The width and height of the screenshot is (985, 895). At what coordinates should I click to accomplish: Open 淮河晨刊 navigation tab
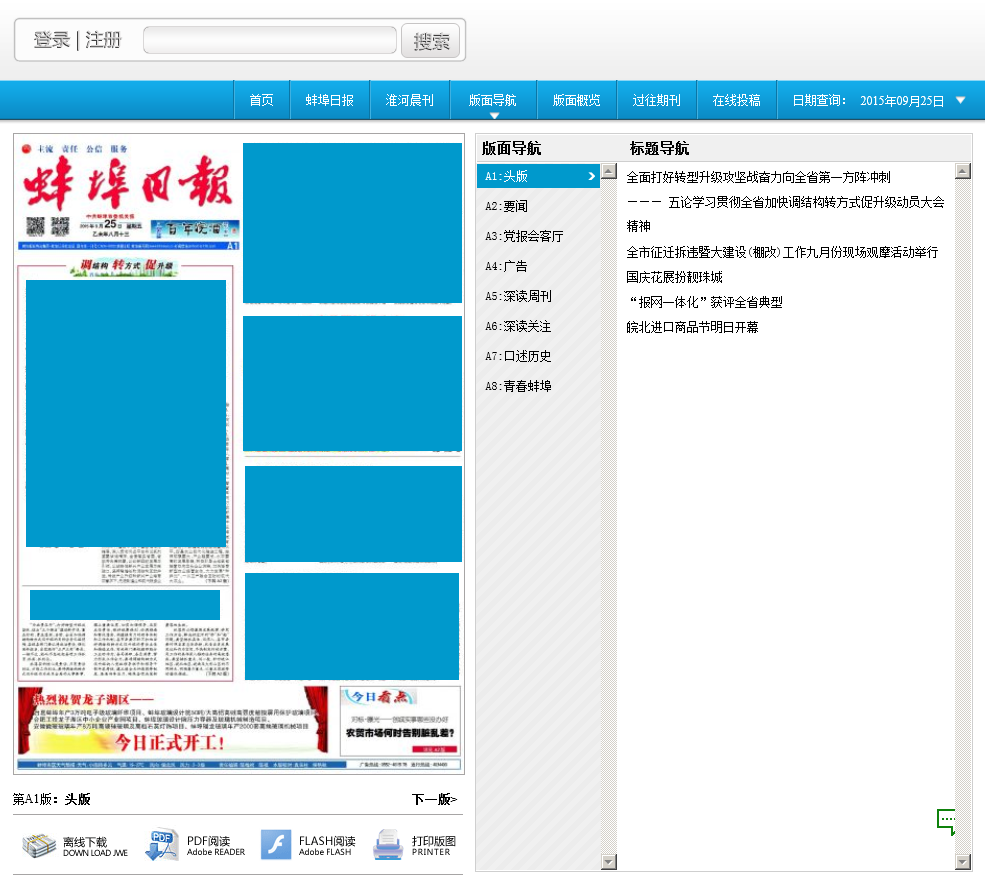[410, 100]
